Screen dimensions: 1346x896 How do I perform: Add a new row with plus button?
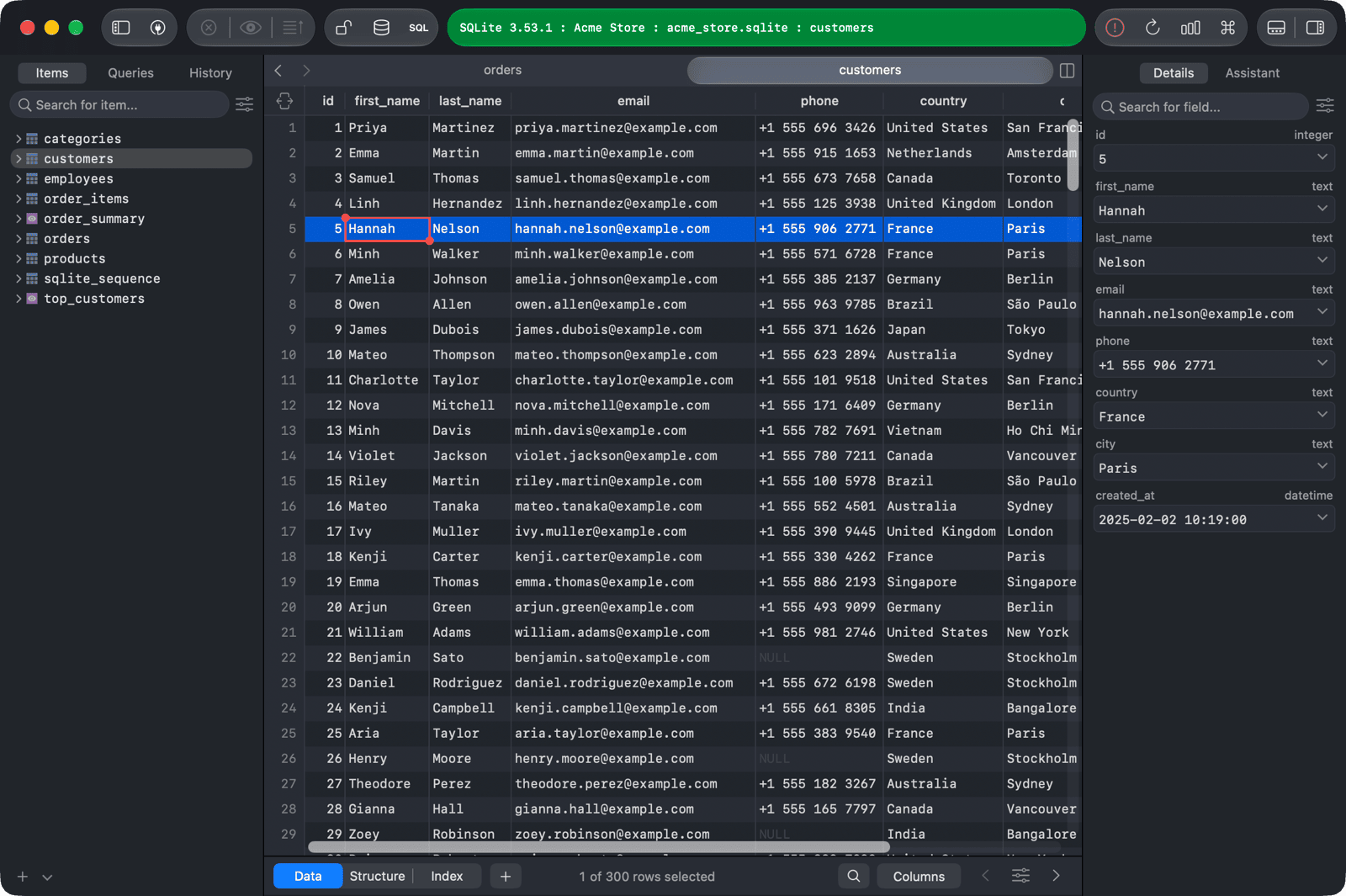point(505,876)
